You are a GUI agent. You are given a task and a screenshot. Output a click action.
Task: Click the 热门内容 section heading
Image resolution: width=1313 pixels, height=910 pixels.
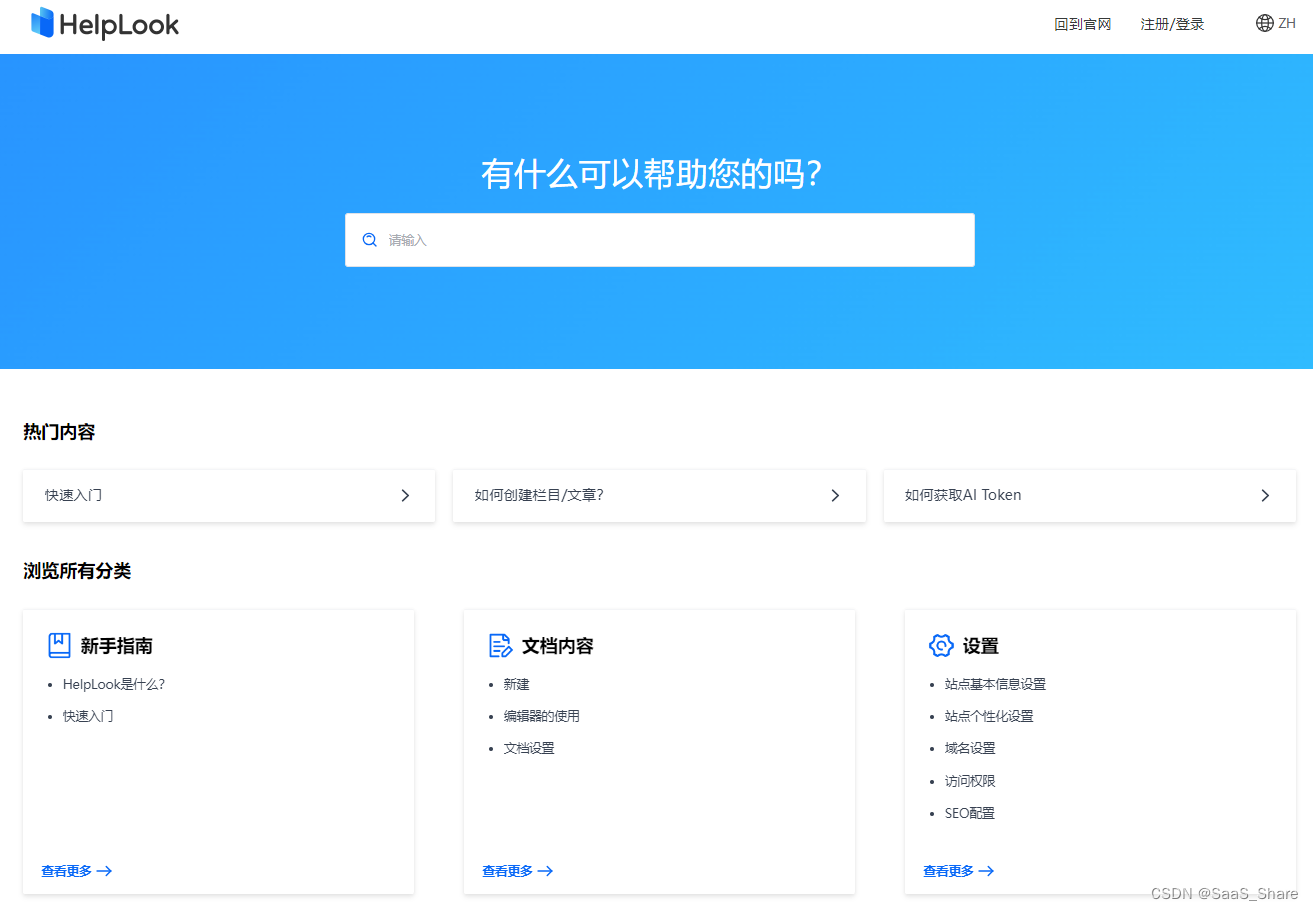tap(59, 432)
